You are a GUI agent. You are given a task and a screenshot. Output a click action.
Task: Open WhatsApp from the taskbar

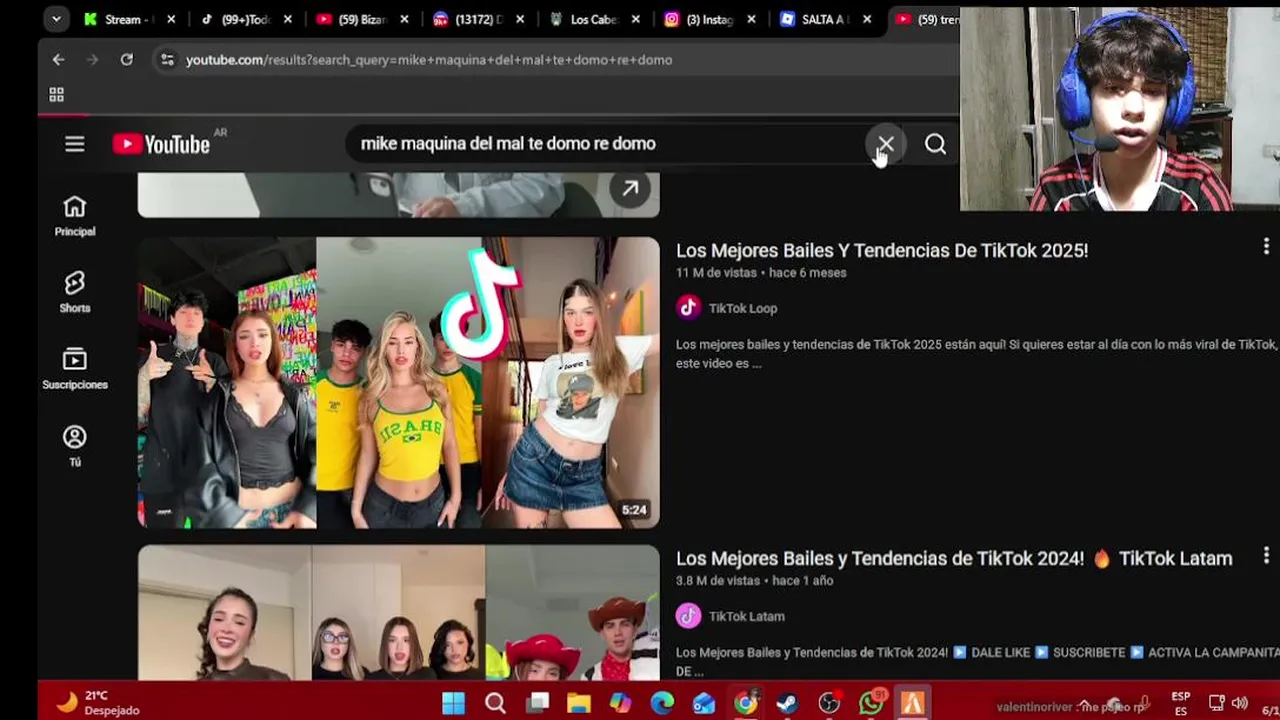871,703
